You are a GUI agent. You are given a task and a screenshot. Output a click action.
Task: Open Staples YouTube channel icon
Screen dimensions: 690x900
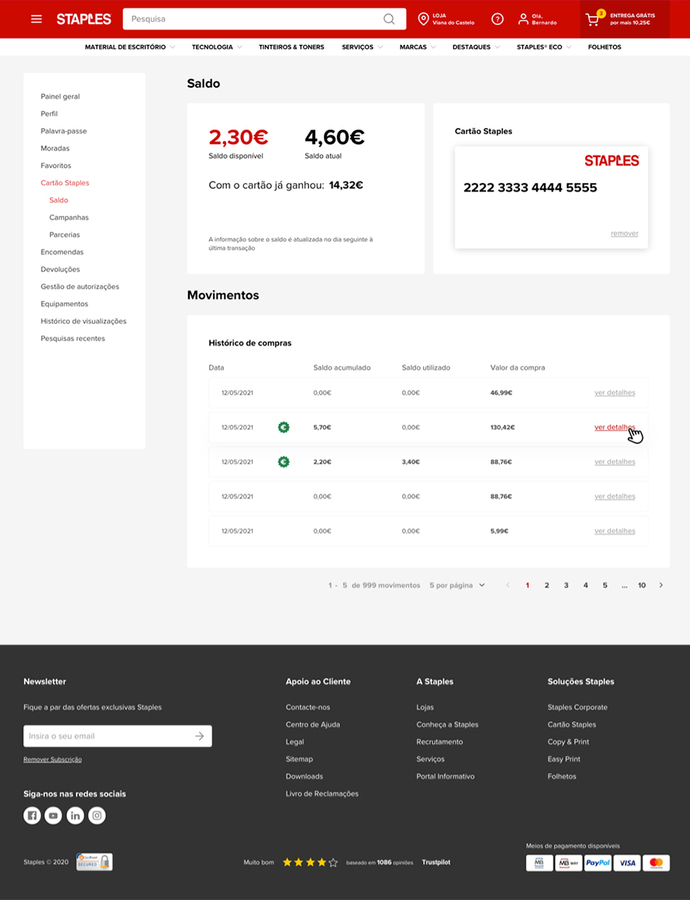(54, 816)
